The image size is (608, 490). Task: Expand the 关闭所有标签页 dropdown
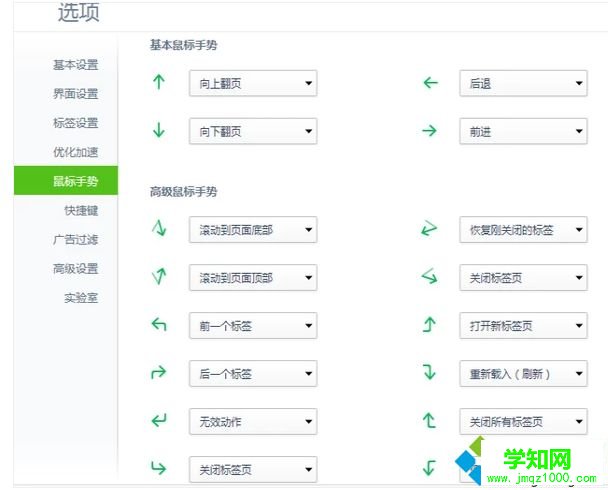pos(523,421)
